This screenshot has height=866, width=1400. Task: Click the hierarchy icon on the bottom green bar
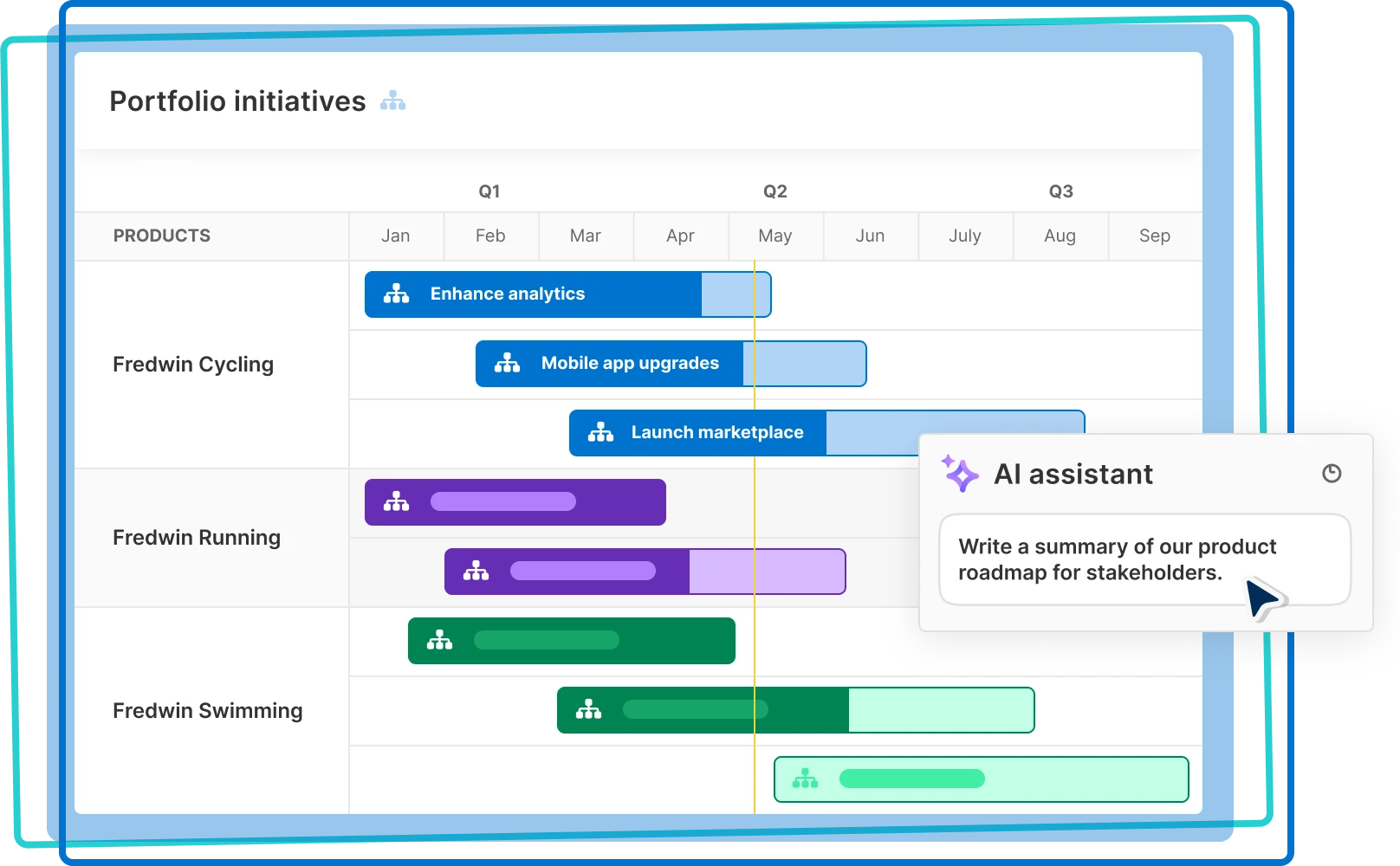click(807, 779)
